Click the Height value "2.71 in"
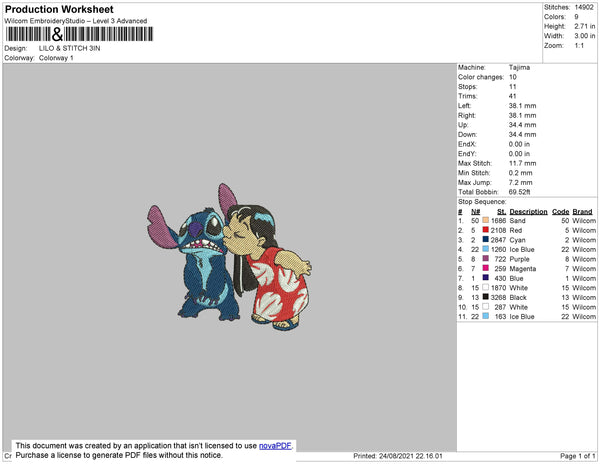The height and width of the screenshot is (464, 600). point(585,26)
